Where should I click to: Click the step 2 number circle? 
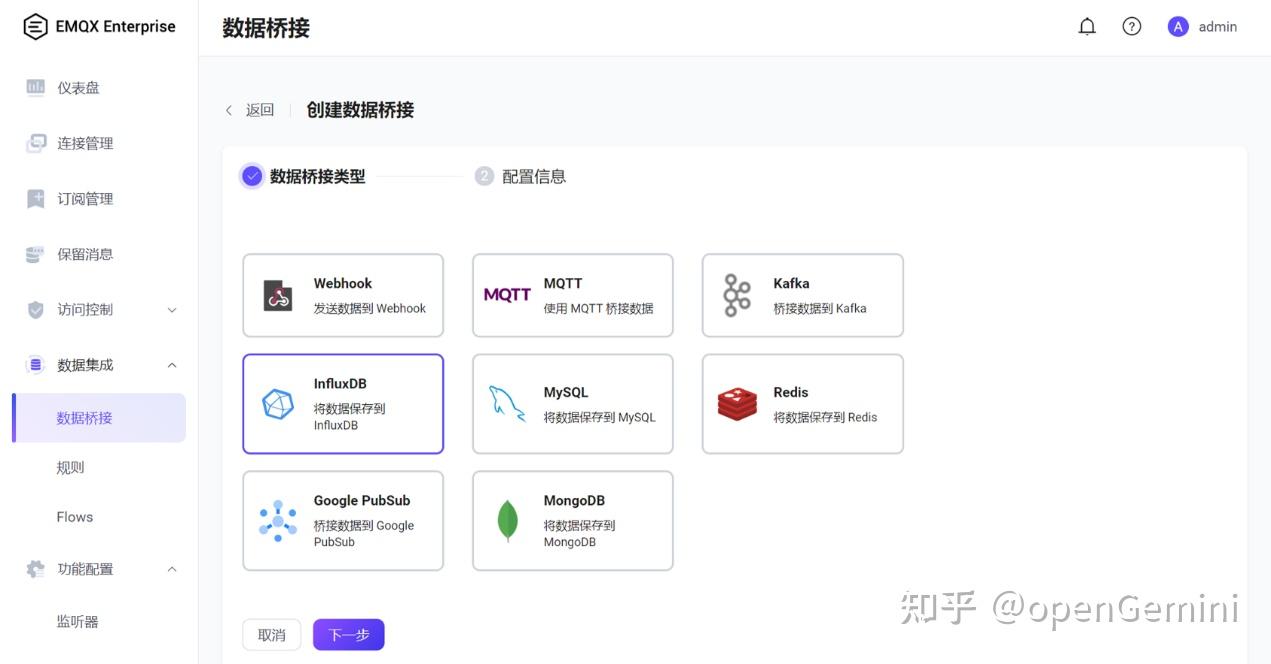pyautogui.click(x=484, y=176)
